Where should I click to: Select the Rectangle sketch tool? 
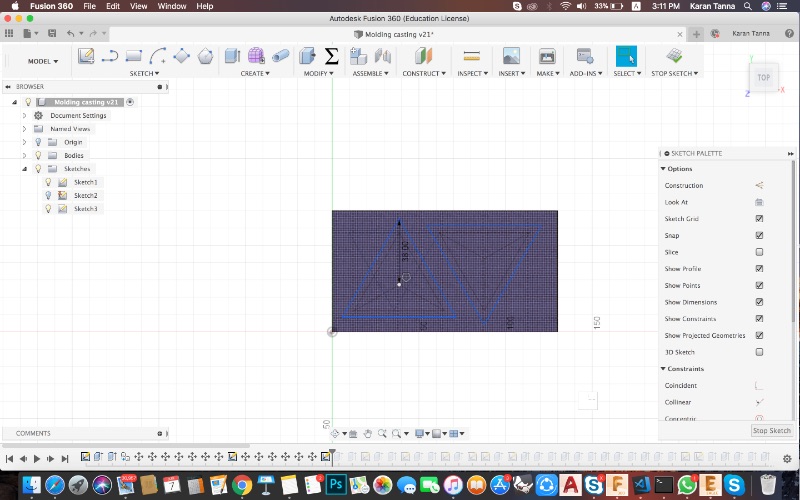point(134,56)
